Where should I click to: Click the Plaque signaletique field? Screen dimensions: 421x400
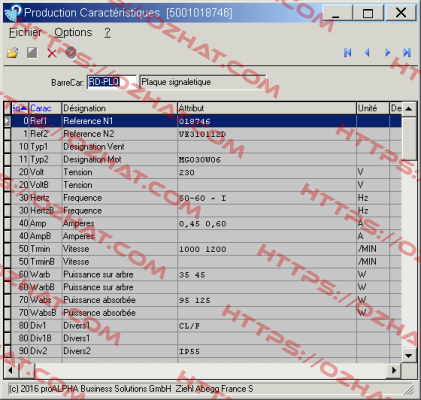click(x=202, y=82)
